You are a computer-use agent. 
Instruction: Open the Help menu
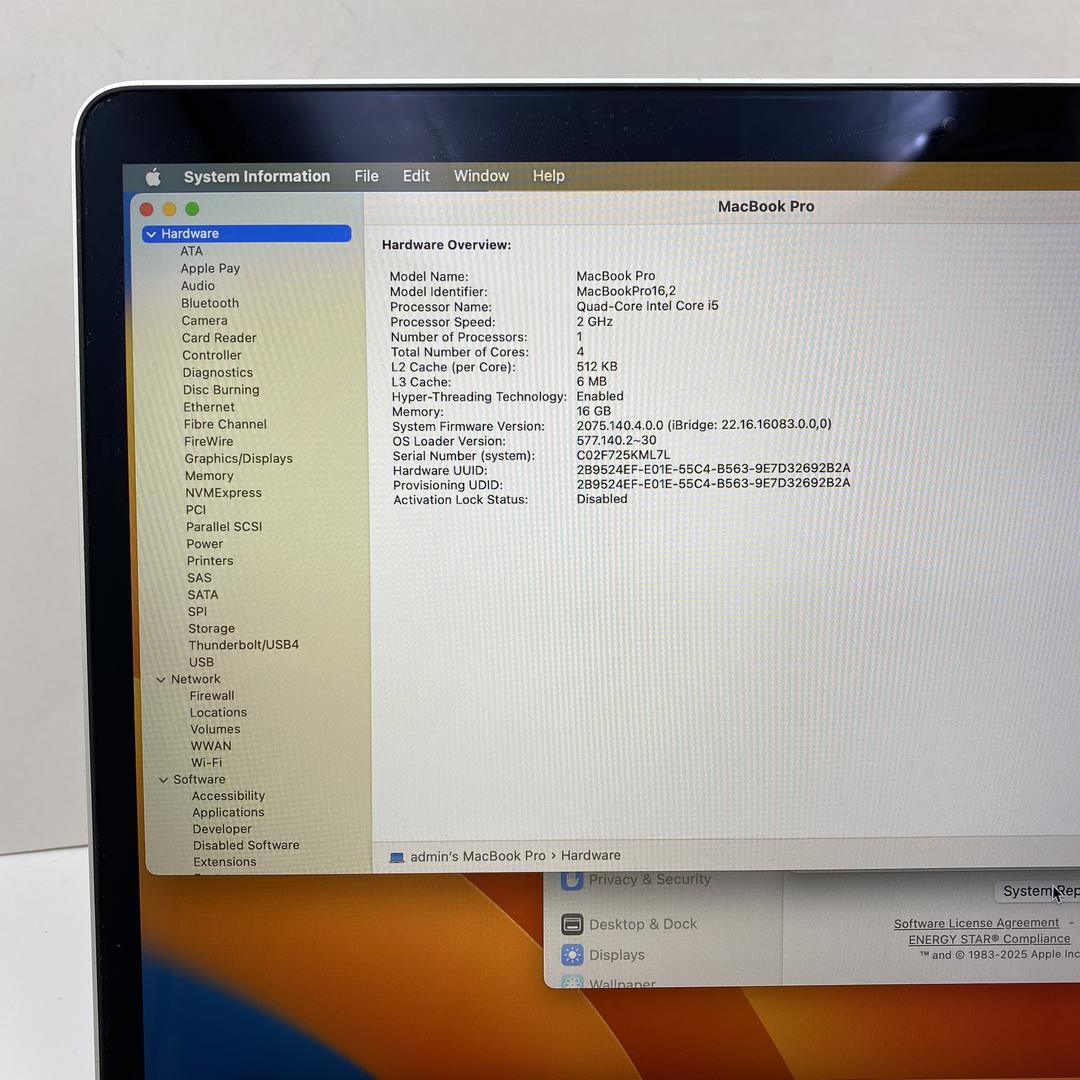coord(549,176)
